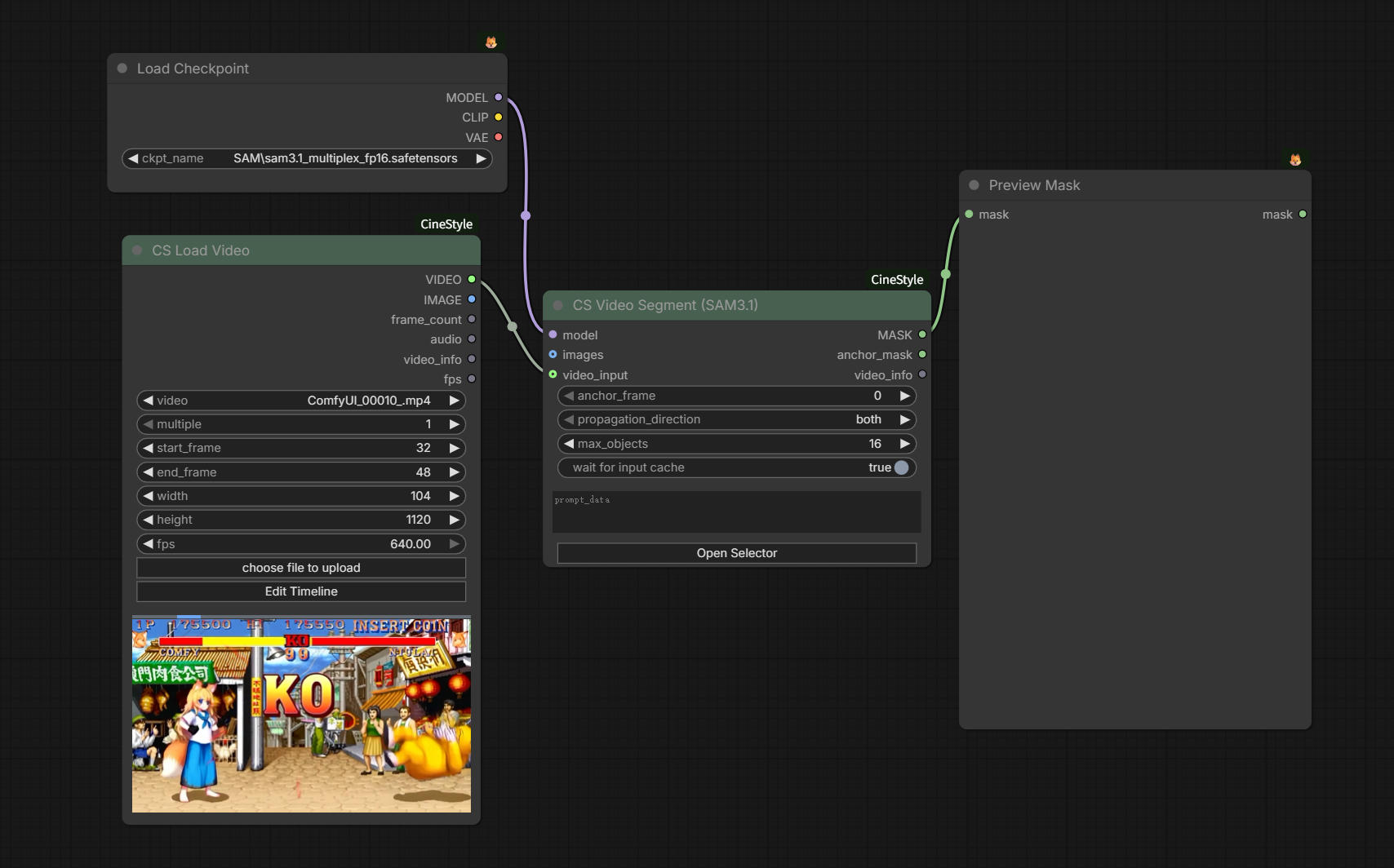Screen dimensions: 1394x868
Task: Click the CLIP output socket
Action: pyautogui.click(x=499, y=117)
